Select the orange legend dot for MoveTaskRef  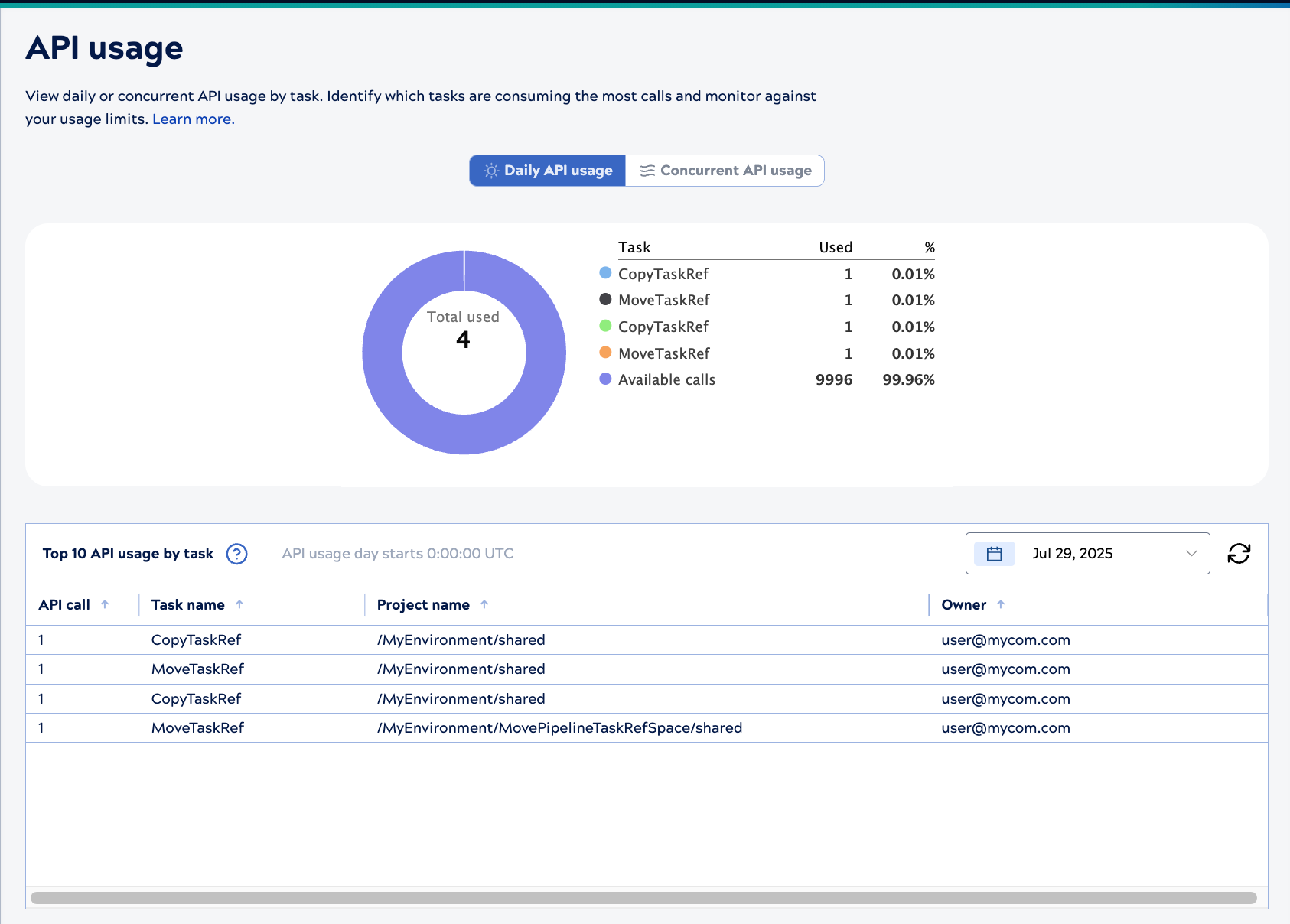click(x=605, y=353)
